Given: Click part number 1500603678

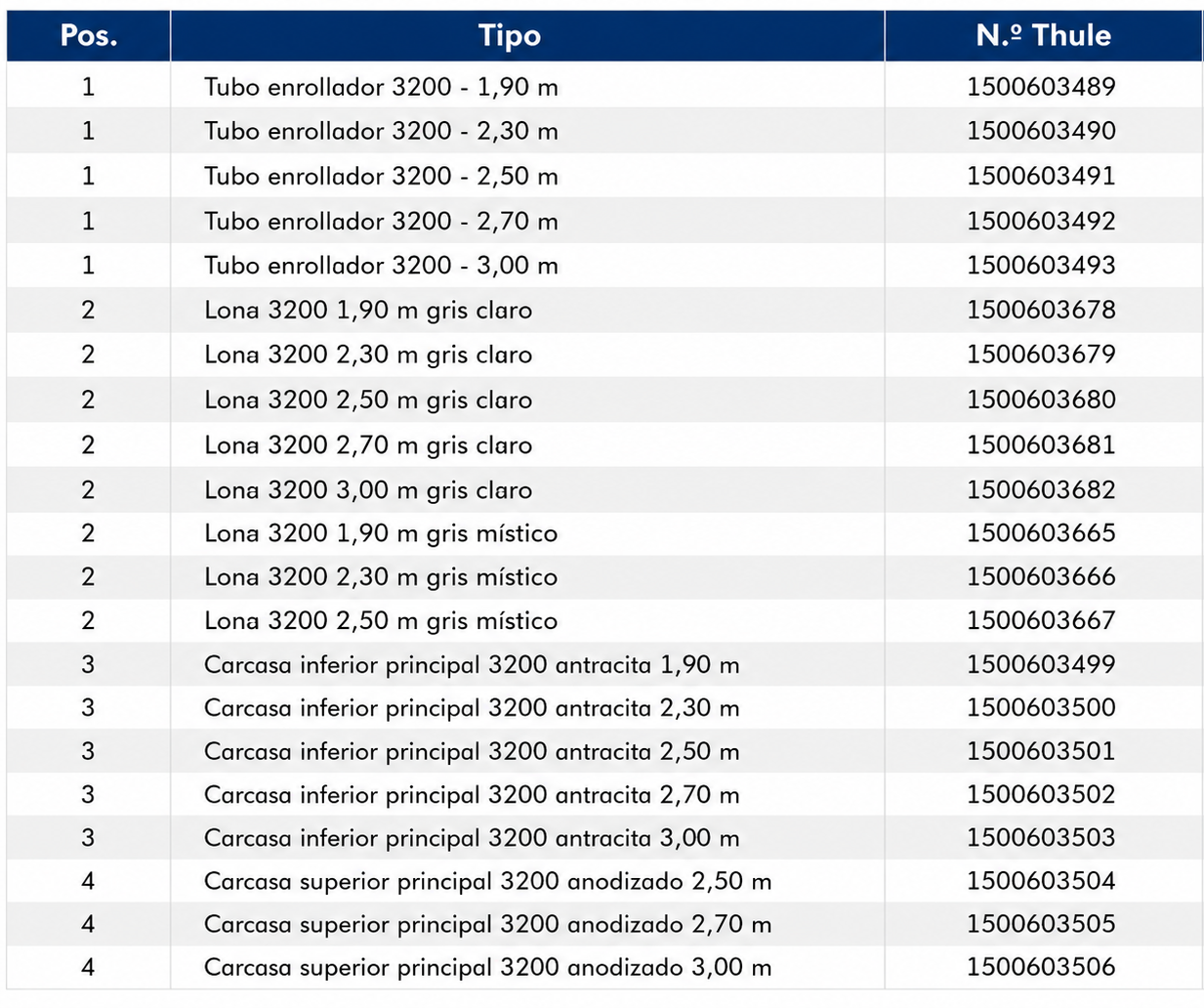Looking at the screenshot, I should pos(1041,310).
